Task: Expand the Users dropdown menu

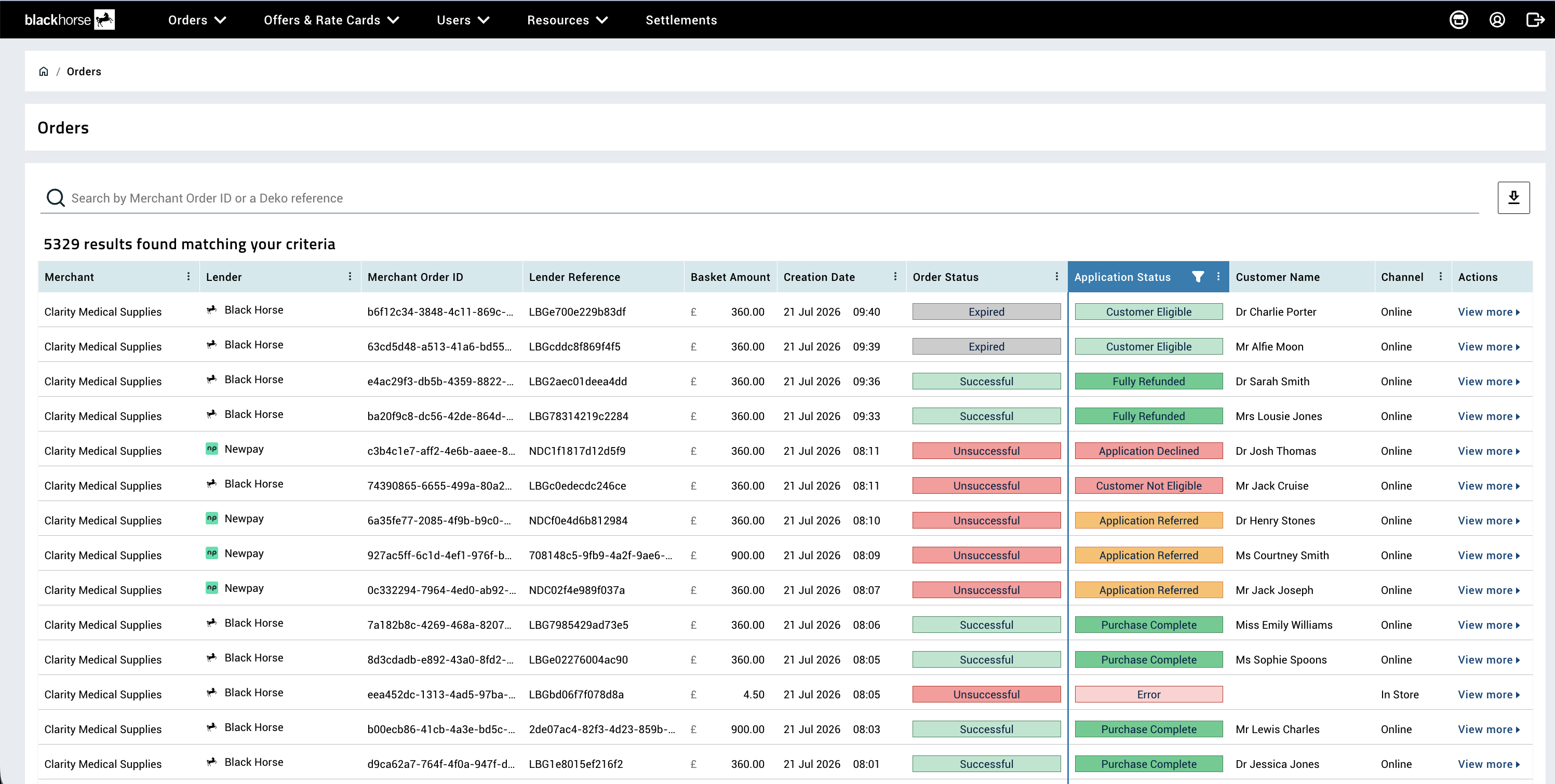Action: pos(463,20)
